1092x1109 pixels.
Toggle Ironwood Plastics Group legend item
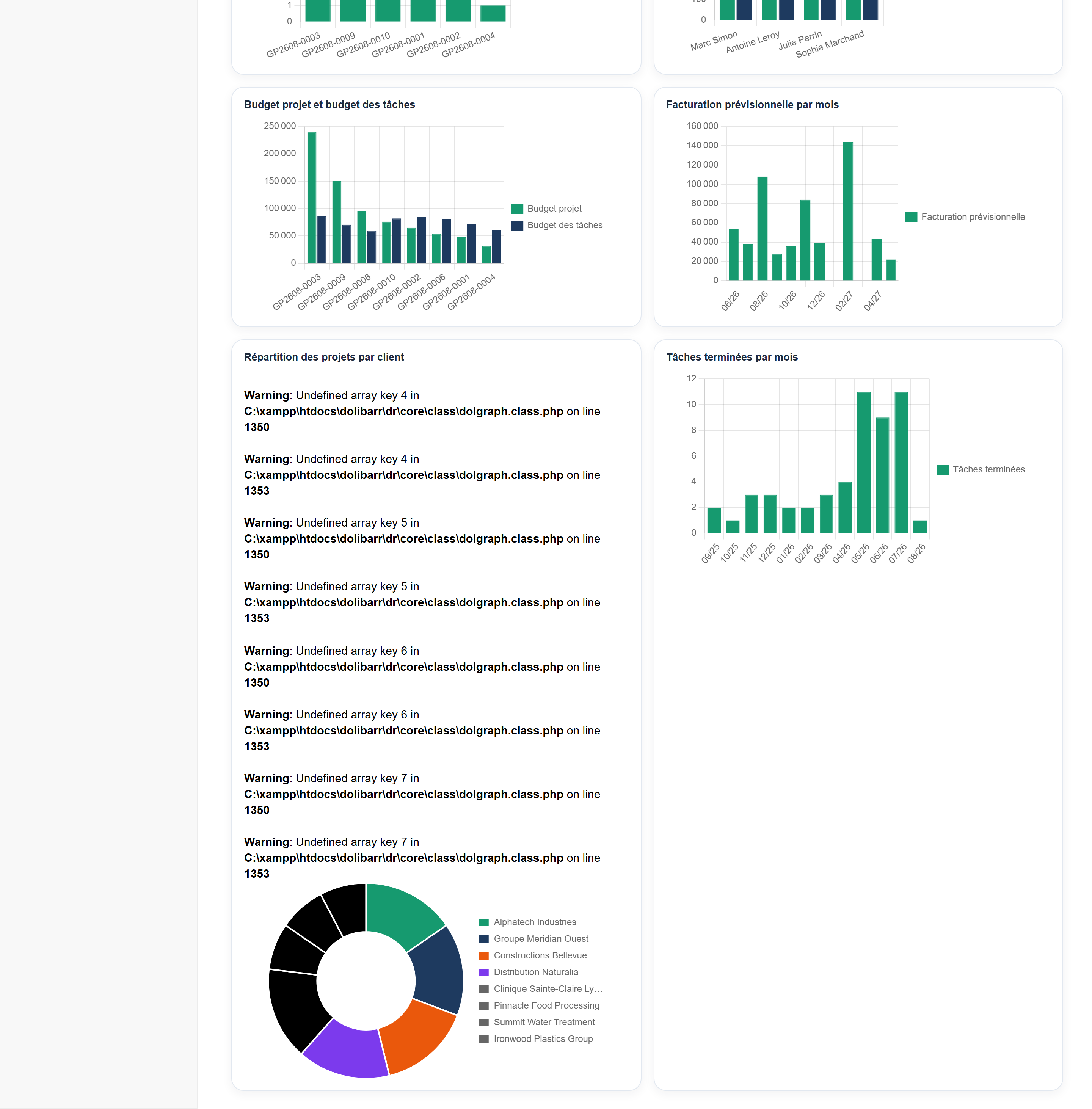click(536, 1038)
